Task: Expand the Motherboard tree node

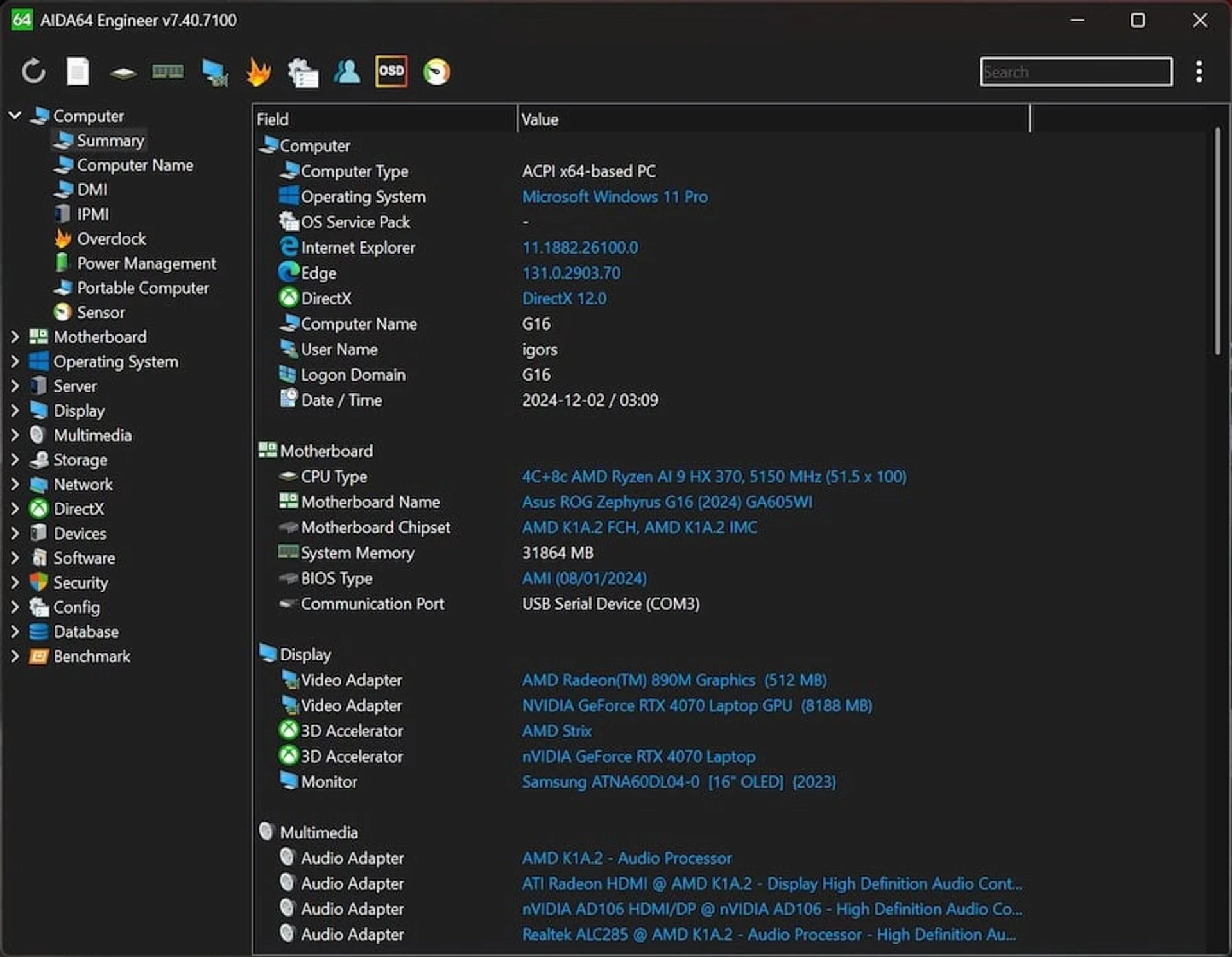Action: (15, 336)
